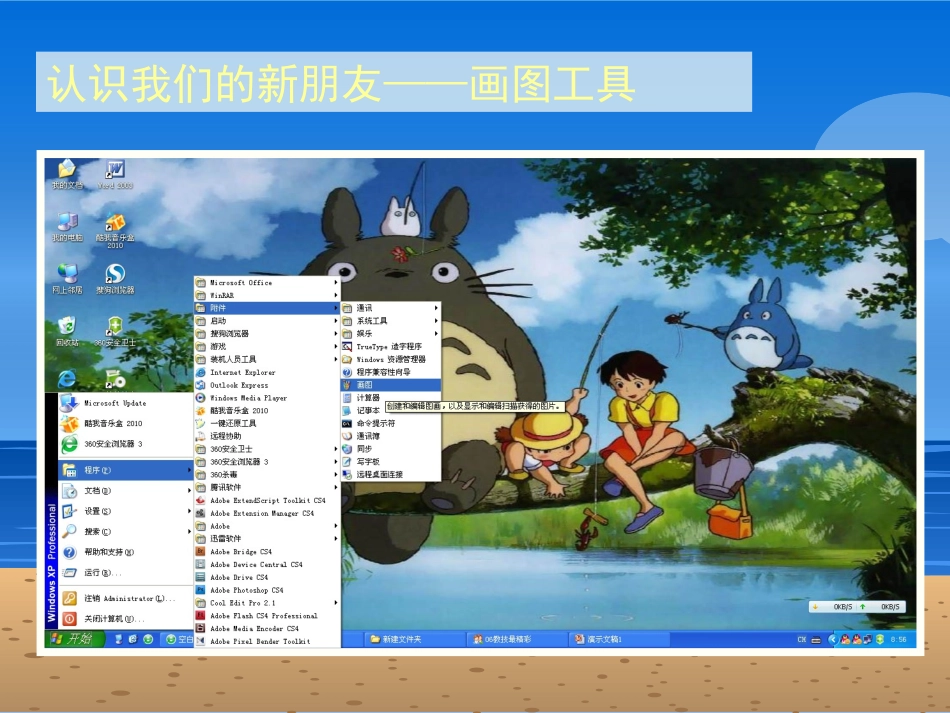Click 关闭计算机(U)... entry
Viewport: 950px width, 713px height.
(x=125, y=619)
